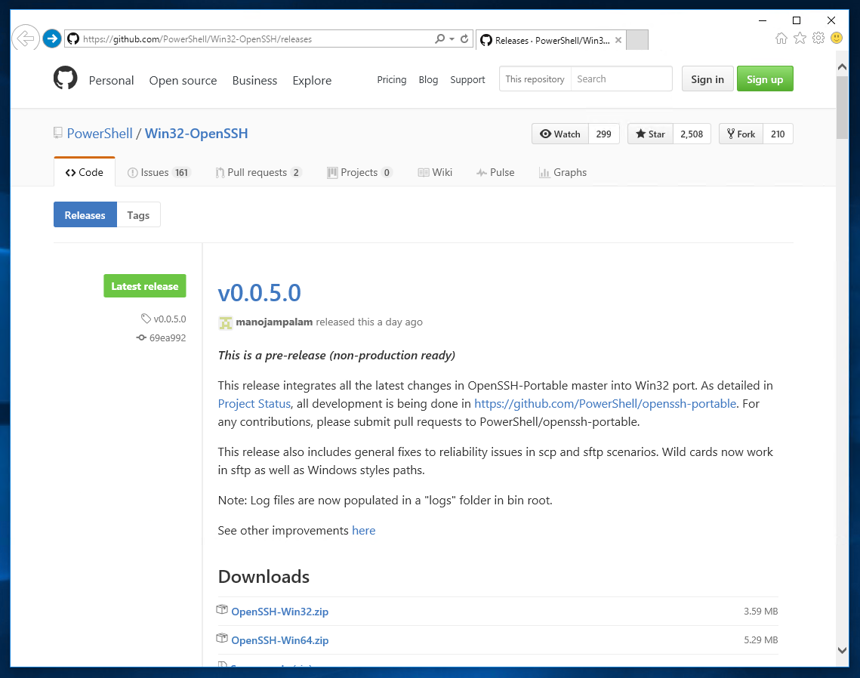The width and height of the screenshot is (860, 678).
Task: Open the Favorites star icon in browser
Action: pos(800,38)
